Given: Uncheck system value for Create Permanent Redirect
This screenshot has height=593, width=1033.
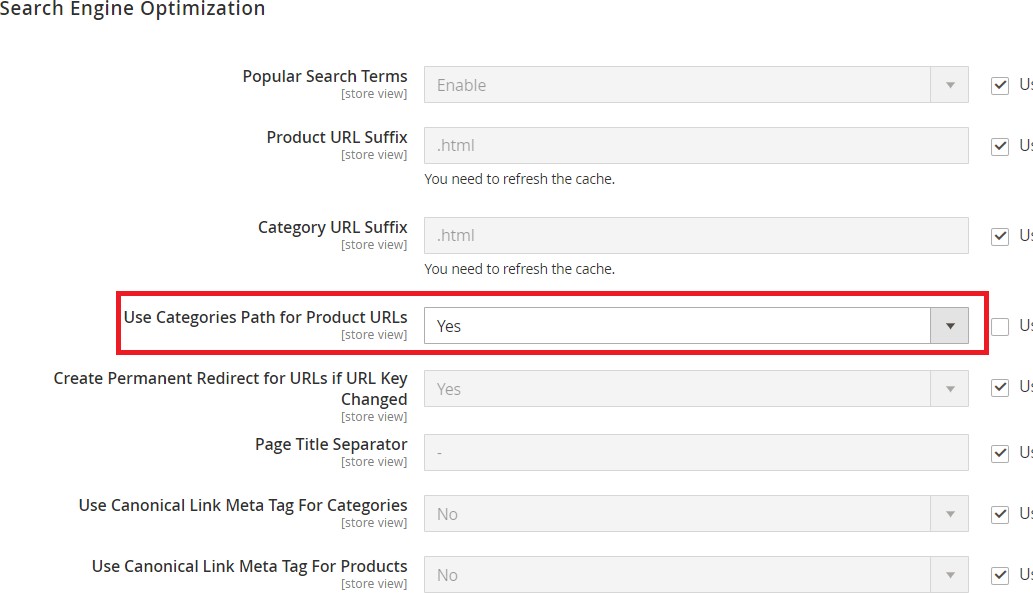Looking at the screenshot, I should 1000,388.
